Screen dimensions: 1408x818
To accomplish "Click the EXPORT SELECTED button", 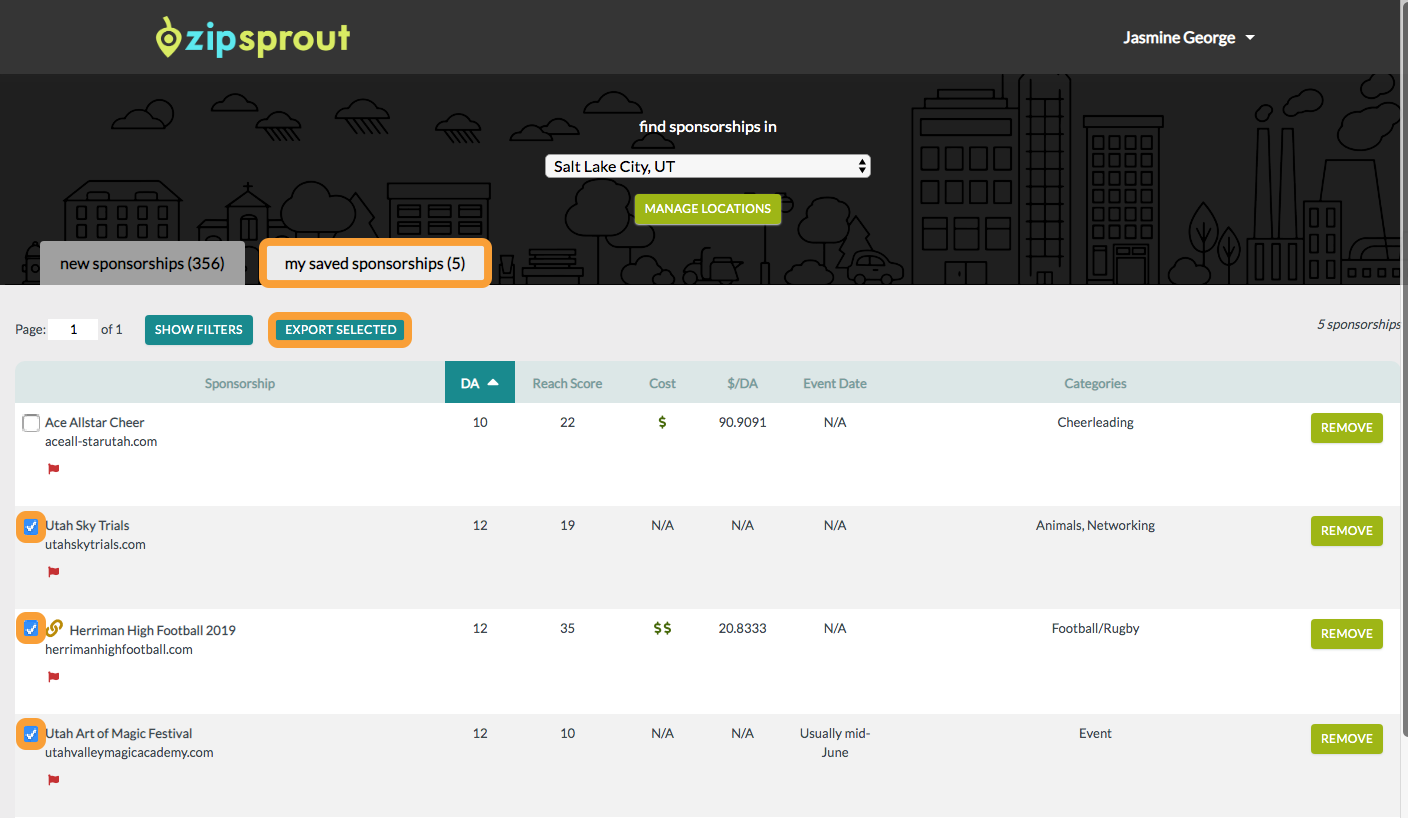I will pyautogui.click(x=341, y=330).
